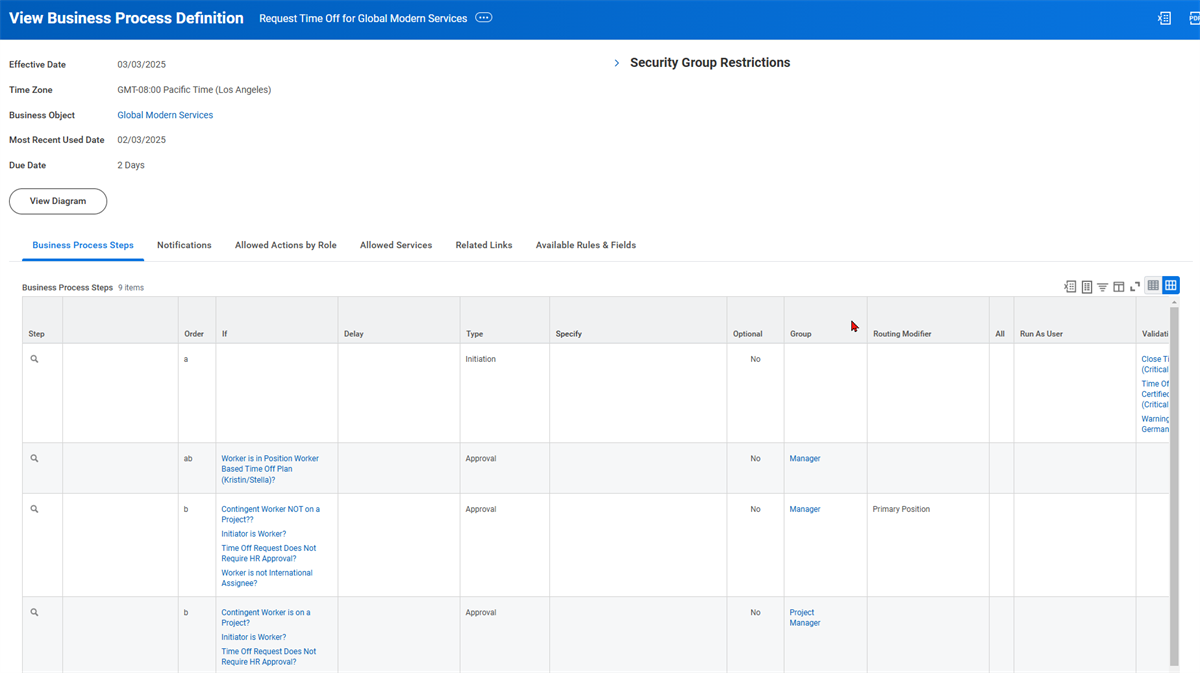Image resolution: width=1200 pixels, height=673 pixels.
Task: Switch to Related Links tab
Action: tap(484, 245)
